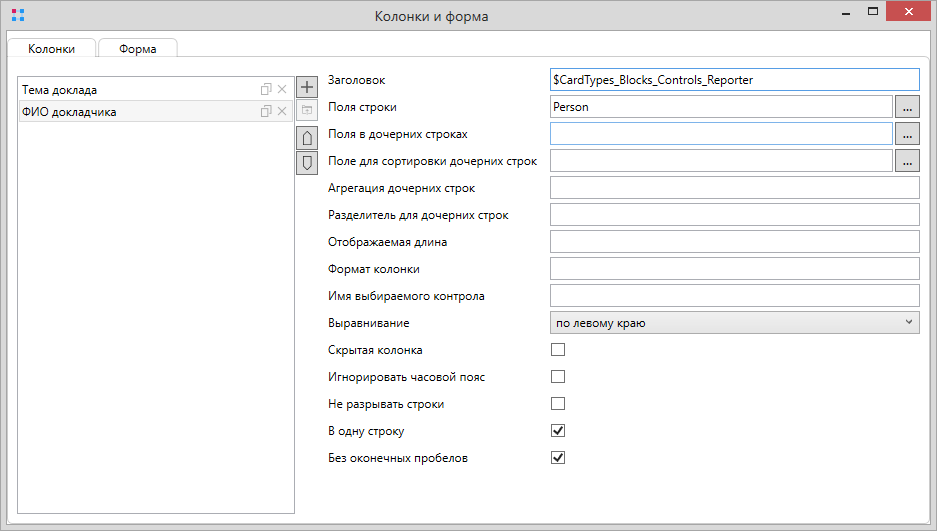Image resolution: width=937 pixels, height=531 pixels.
Task: Open ellipsis for 'Поле для сортировки дочерних строк'
Action: click(x=907, y=160)
